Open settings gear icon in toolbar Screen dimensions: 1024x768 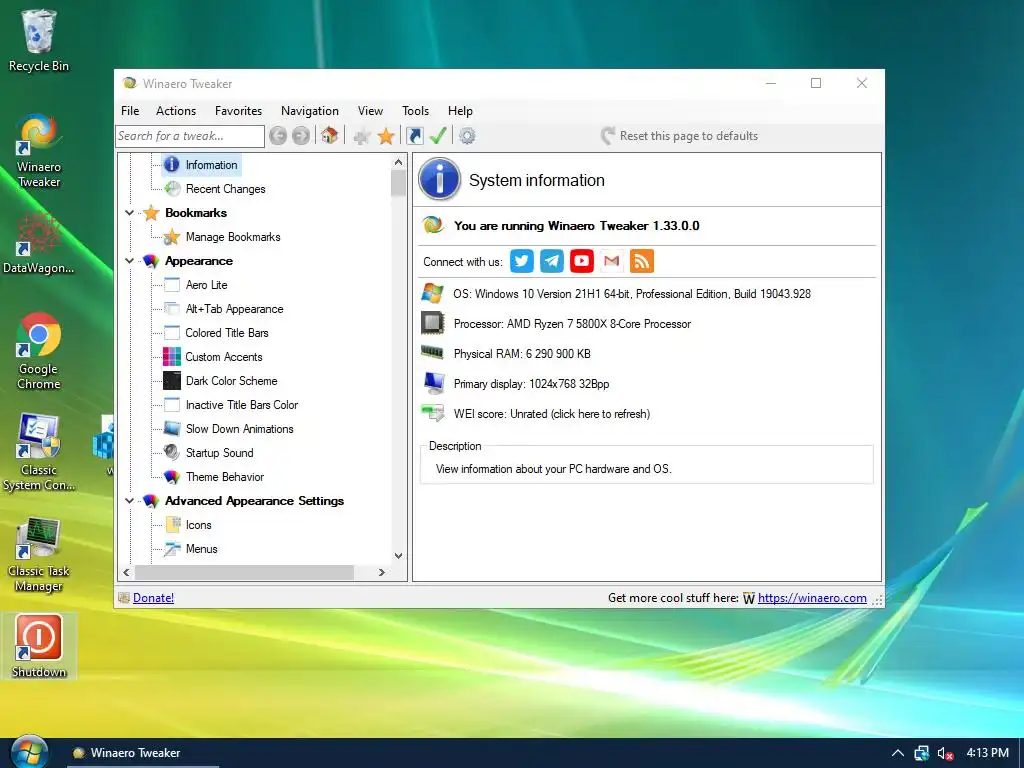(467, 136)
